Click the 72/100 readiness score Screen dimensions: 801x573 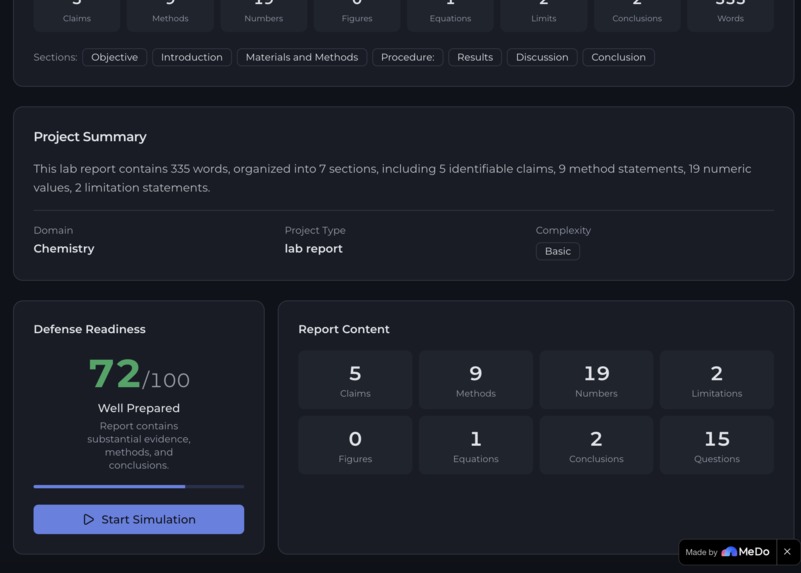(139, 374)
